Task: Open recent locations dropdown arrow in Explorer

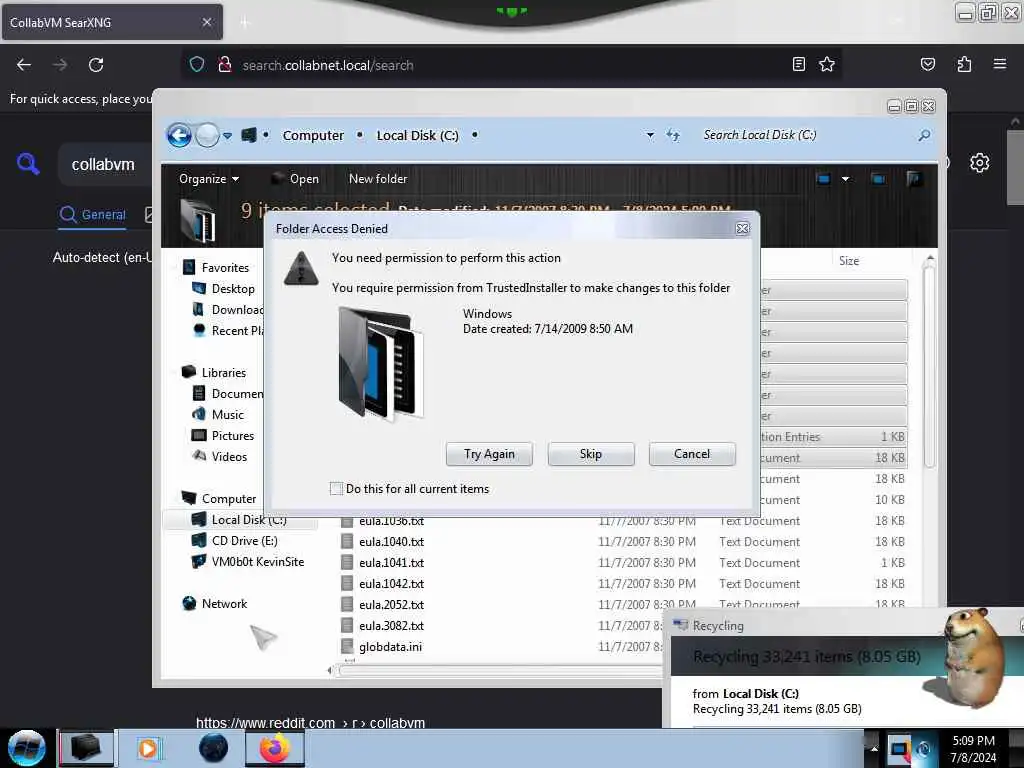Action: click(227, 136)
